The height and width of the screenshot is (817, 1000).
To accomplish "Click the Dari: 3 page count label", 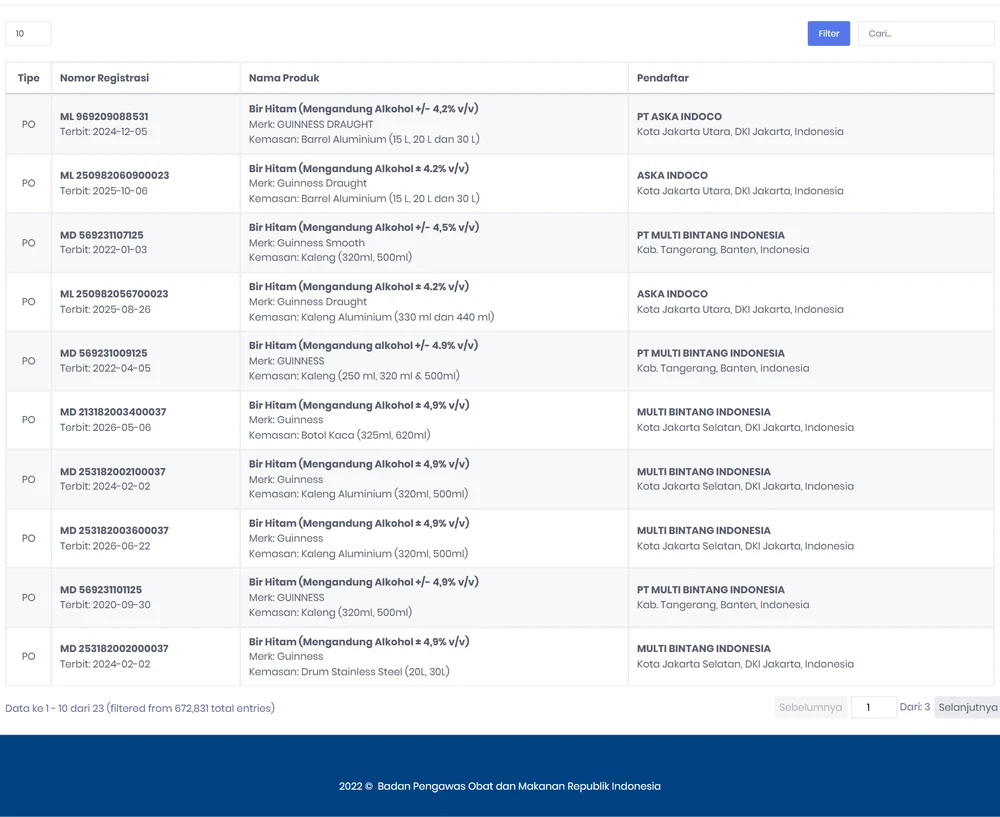I will [x=915, y=707].
